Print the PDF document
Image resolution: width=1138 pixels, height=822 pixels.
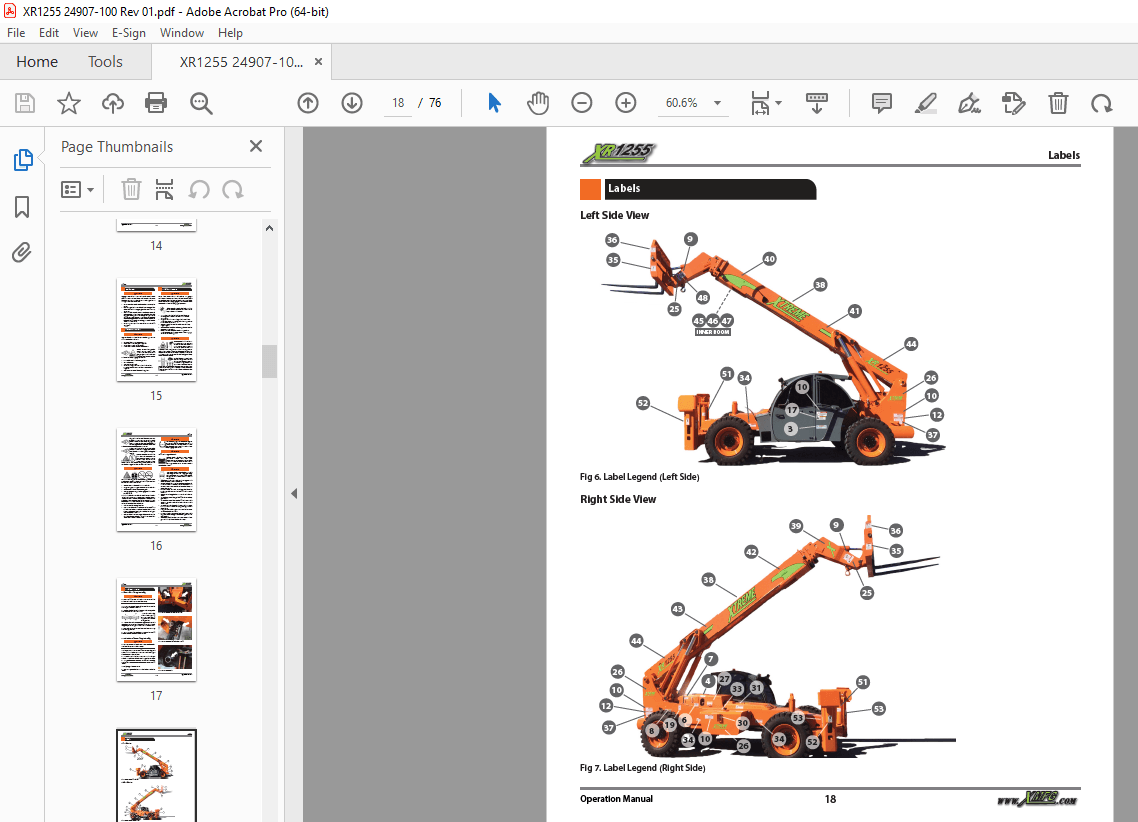(156, 103)
